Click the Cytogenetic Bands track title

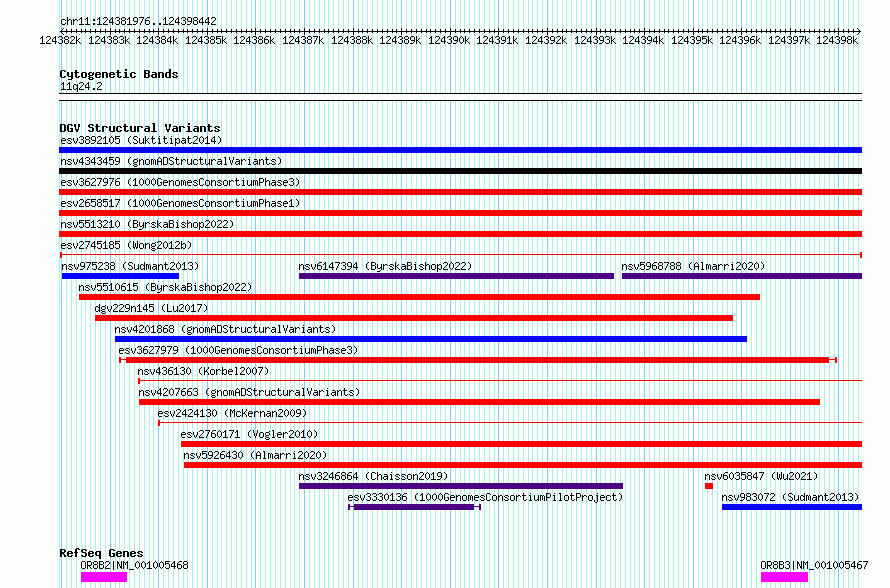[119, 74]
